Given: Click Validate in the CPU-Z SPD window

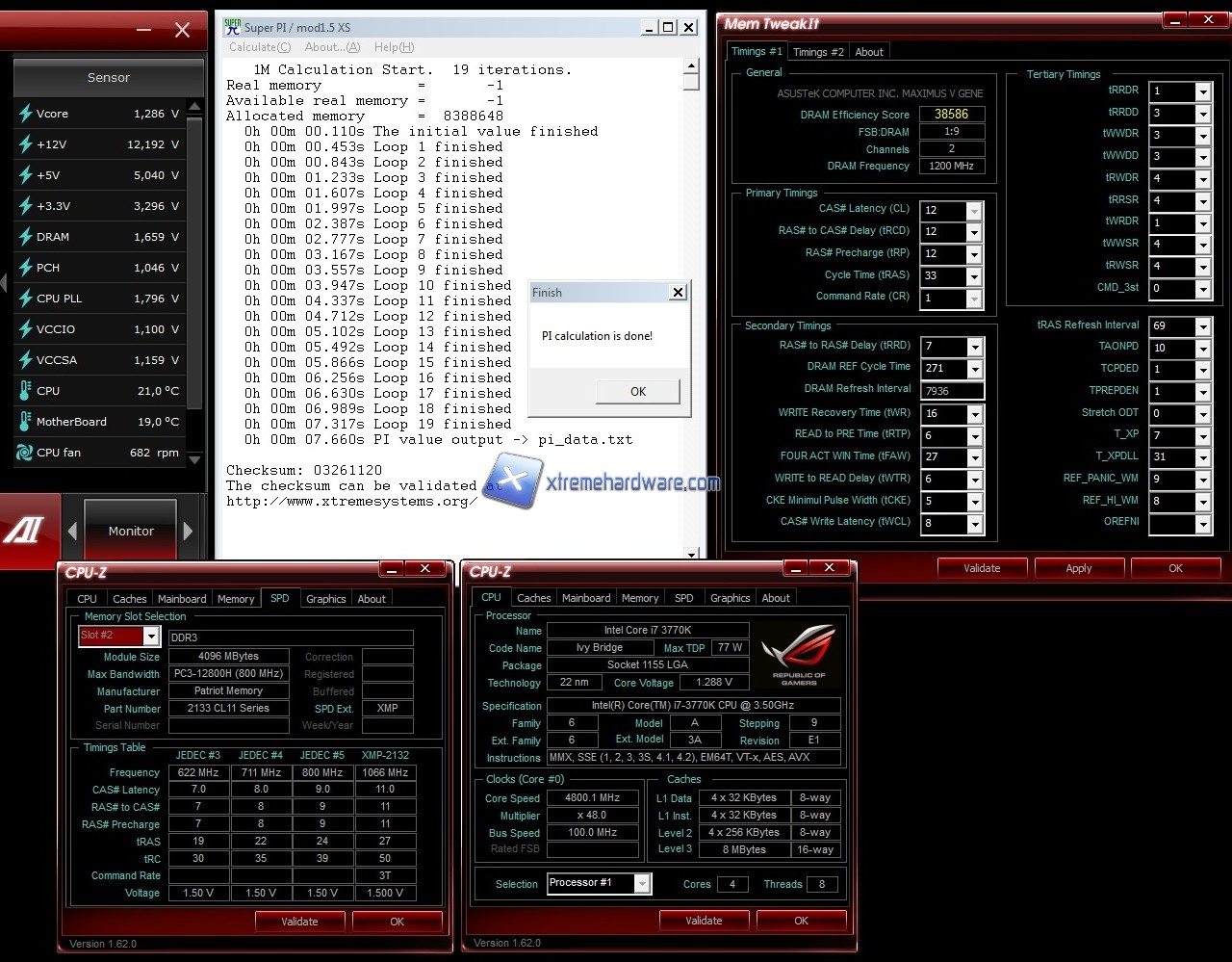Looking at the screenshot, I should point(299,922).
